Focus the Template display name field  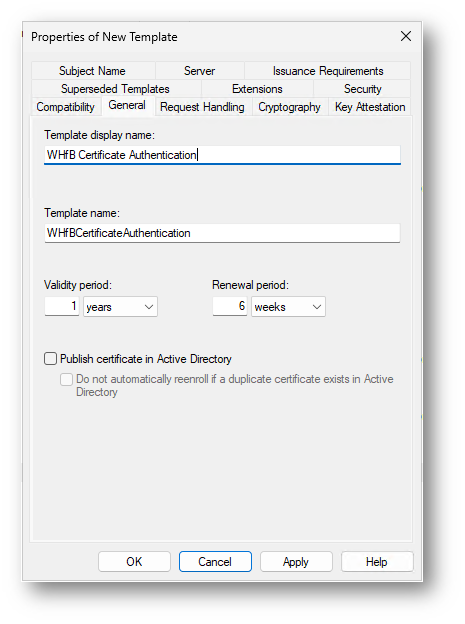click(x=222, y=155)
